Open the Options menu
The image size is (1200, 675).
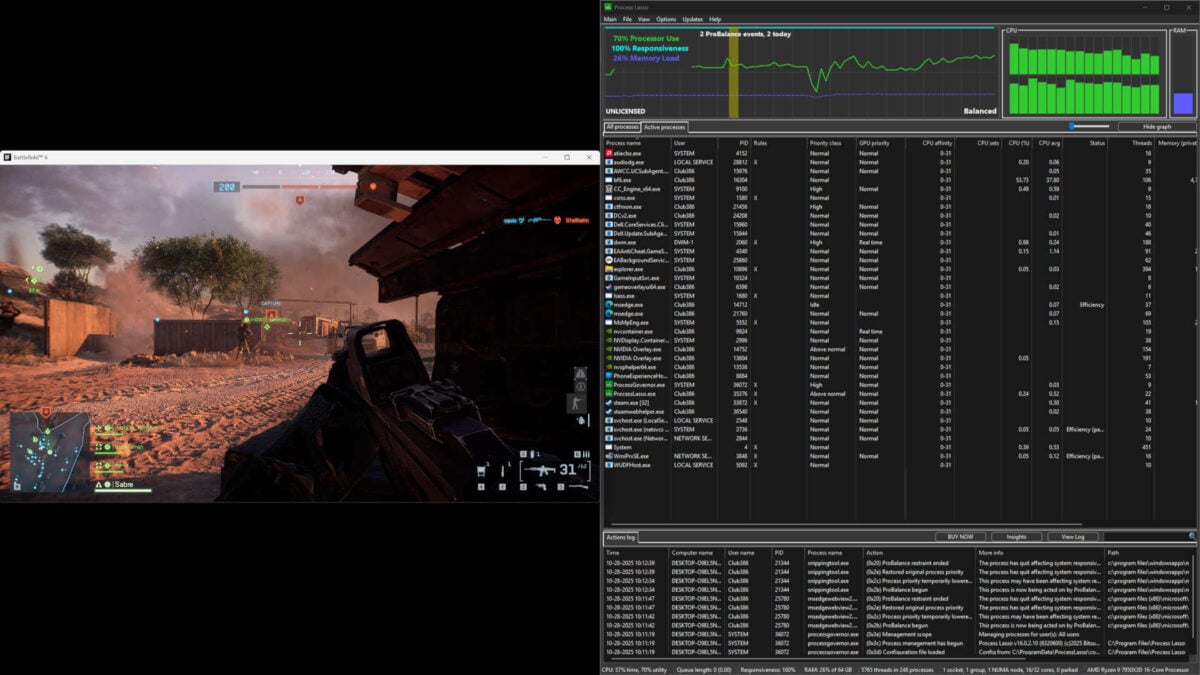[666, 19]
